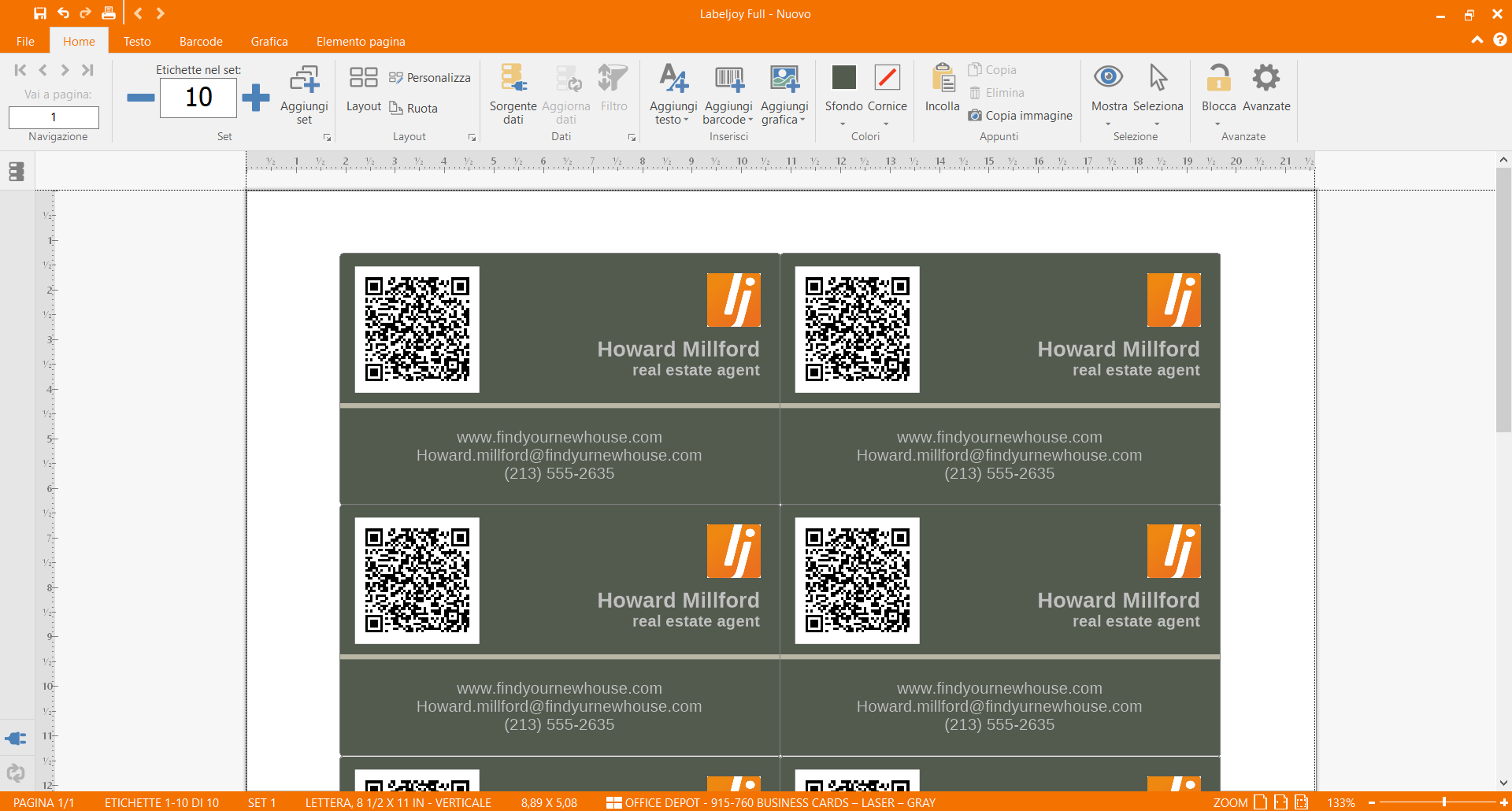Image resolution: width=1512 pixels, height=811 pixels.
Task: Click the Seleziona cursor icon
Action: tap(1158, 77)
